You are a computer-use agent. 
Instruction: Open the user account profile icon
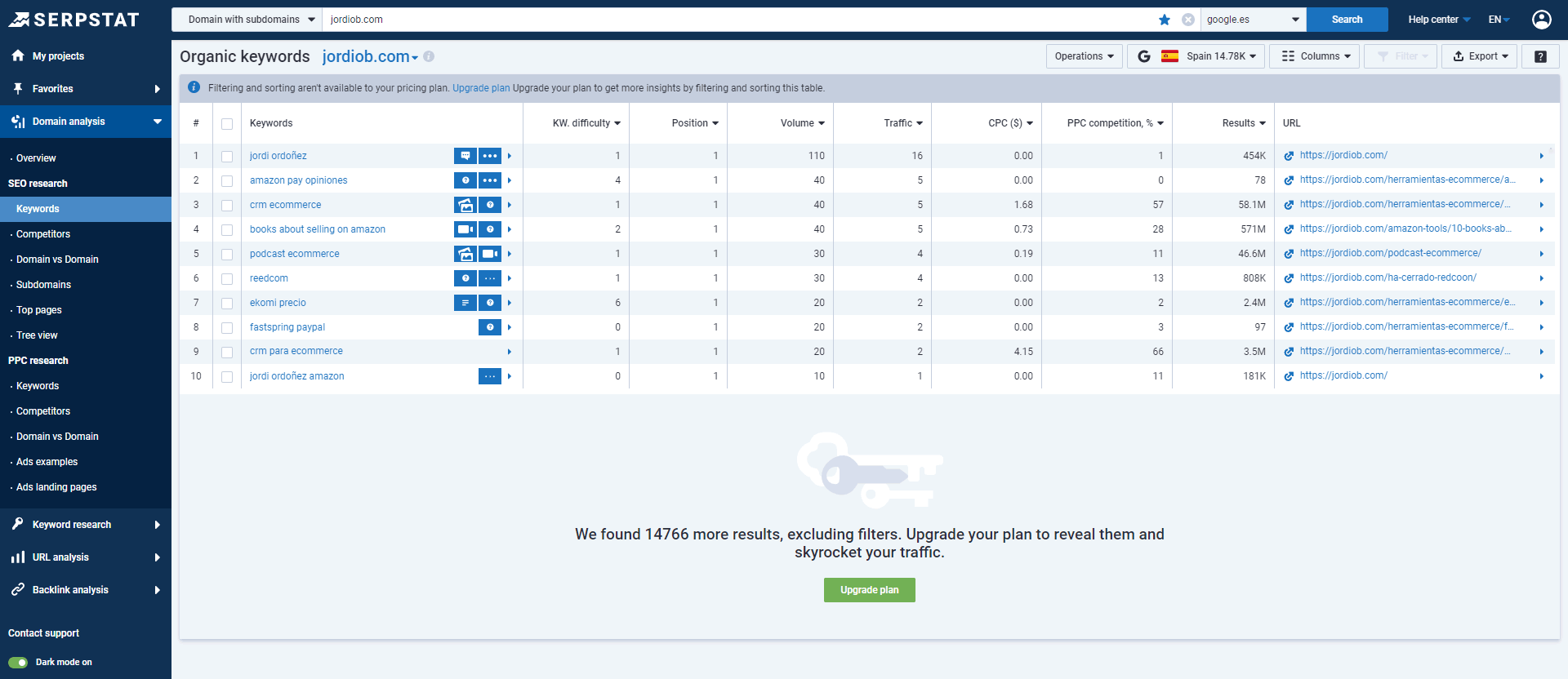point(1542,20)
